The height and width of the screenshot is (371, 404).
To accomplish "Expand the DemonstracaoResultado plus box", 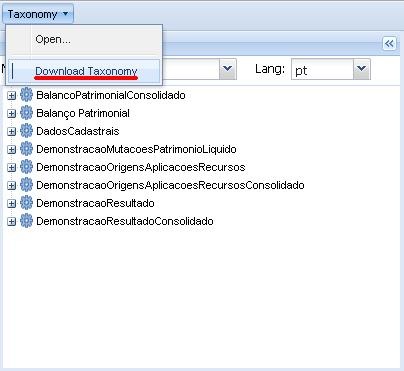I will point(11,204).
